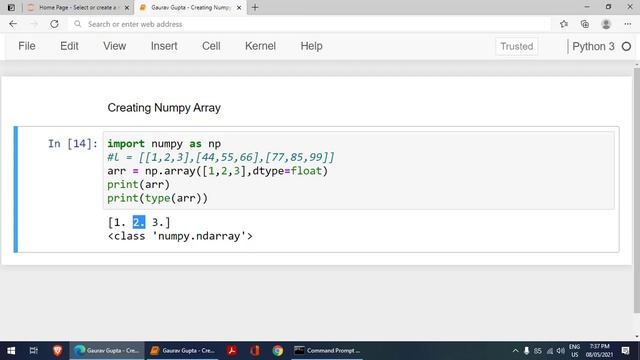The image size is (640, 360).
Task: Click the Trusted notebook button
Action: [517, 47]
